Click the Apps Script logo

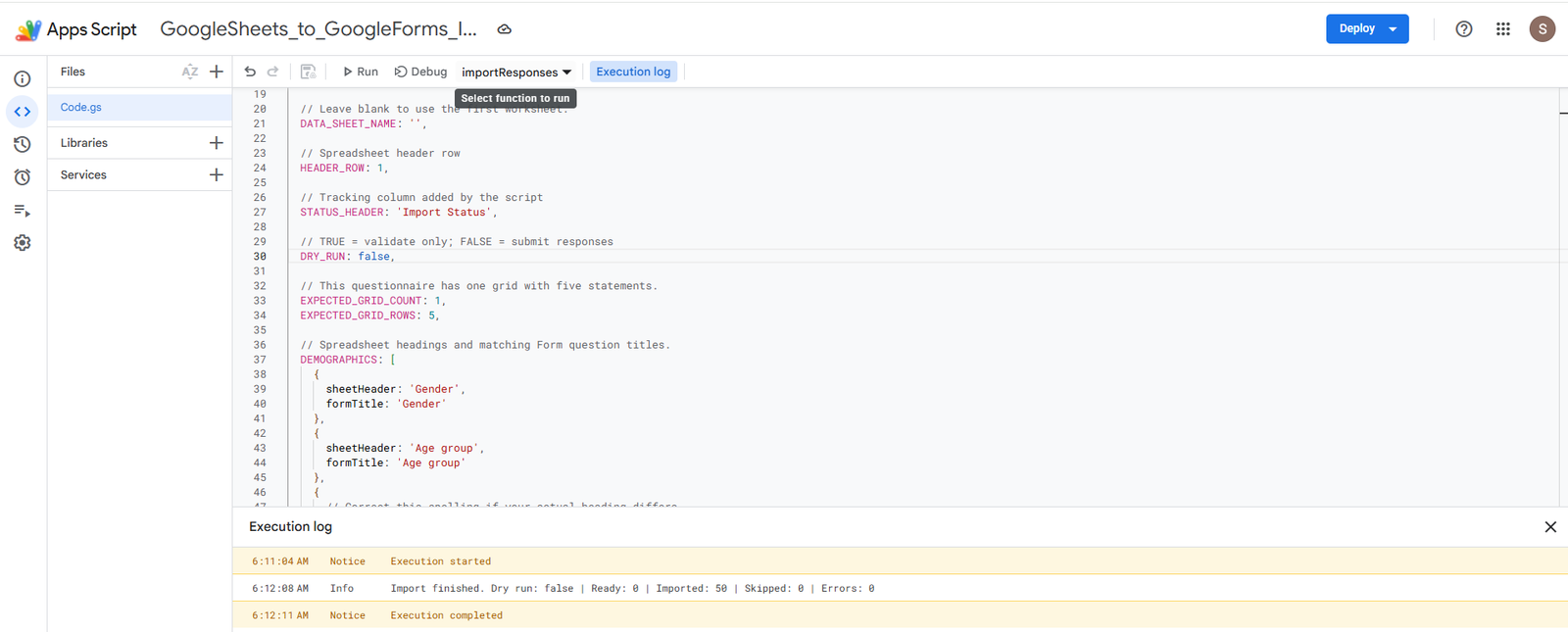point(76,29)
